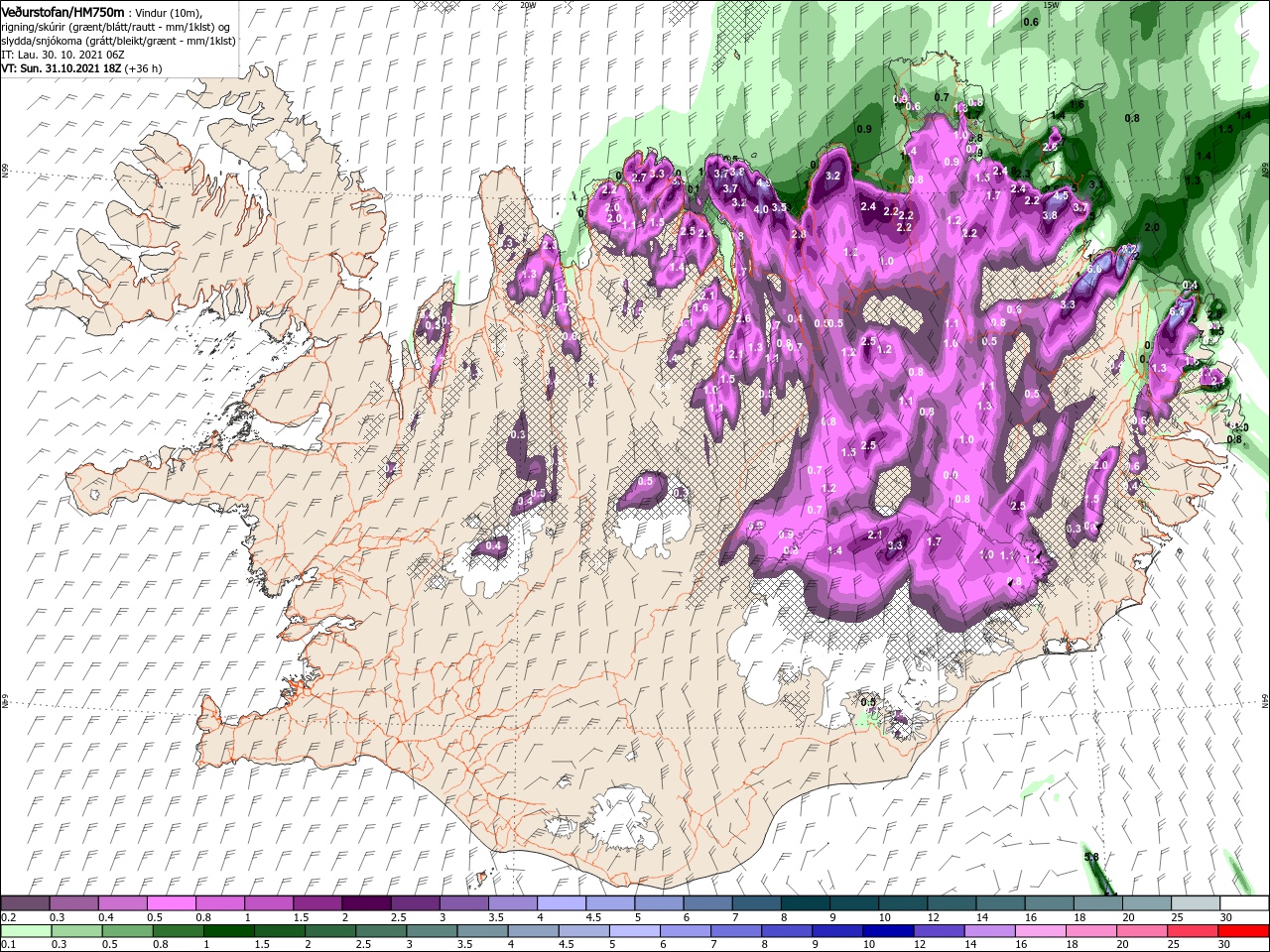Image resolution: width=1270 pixels, height=952 pixels.
Task: Click the upper-row swatch starting at 16
Action: click(1049, 903)
